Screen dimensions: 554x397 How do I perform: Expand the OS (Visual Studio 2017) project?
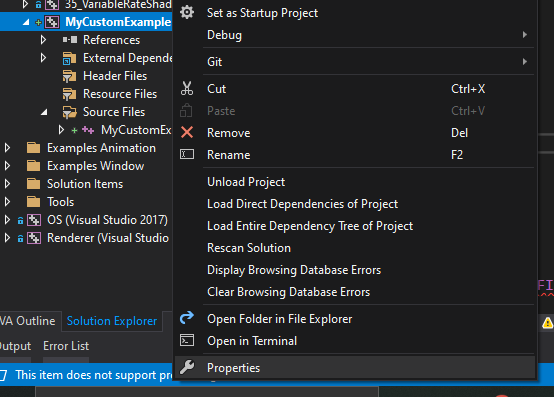[x=7, y=220]
